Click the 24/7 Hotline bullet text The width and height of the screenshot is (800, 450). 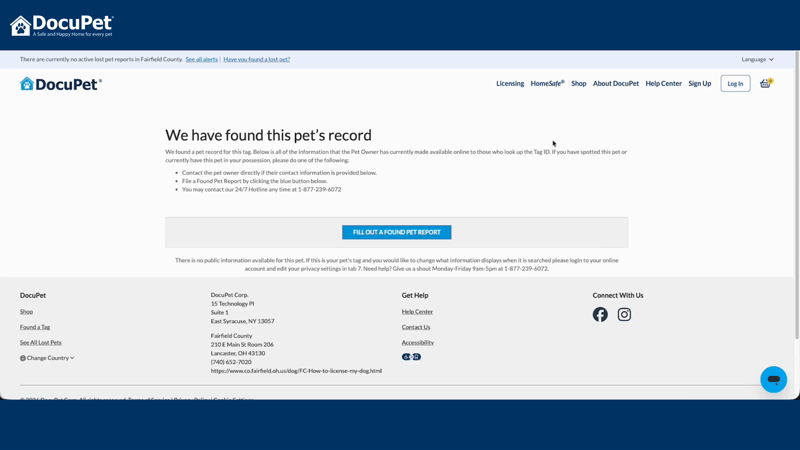[x=261, y=189]
